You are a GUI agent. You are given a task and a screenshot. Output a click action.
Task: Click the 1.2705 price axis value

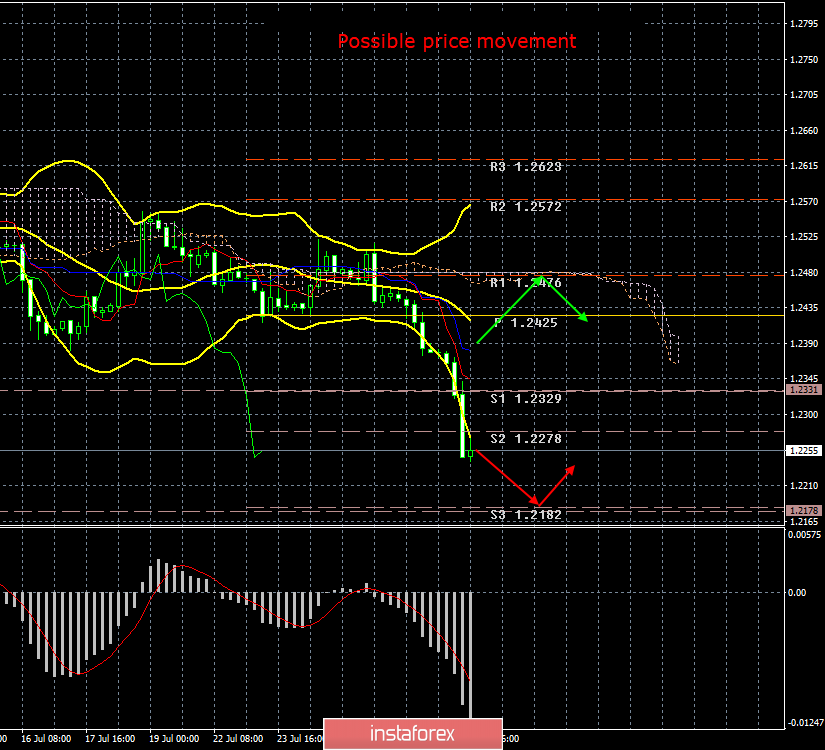[x=804, y=95]
